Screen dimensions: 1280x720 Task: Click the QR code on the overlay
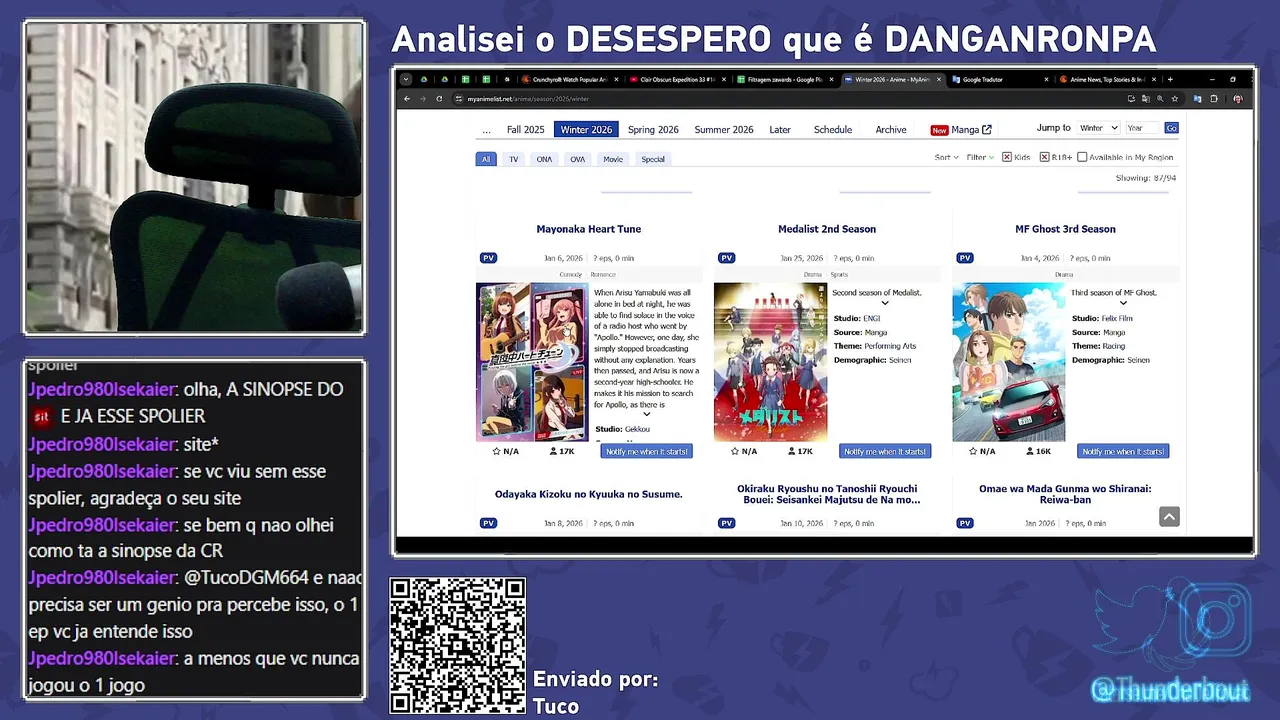[x=457, y=646]
